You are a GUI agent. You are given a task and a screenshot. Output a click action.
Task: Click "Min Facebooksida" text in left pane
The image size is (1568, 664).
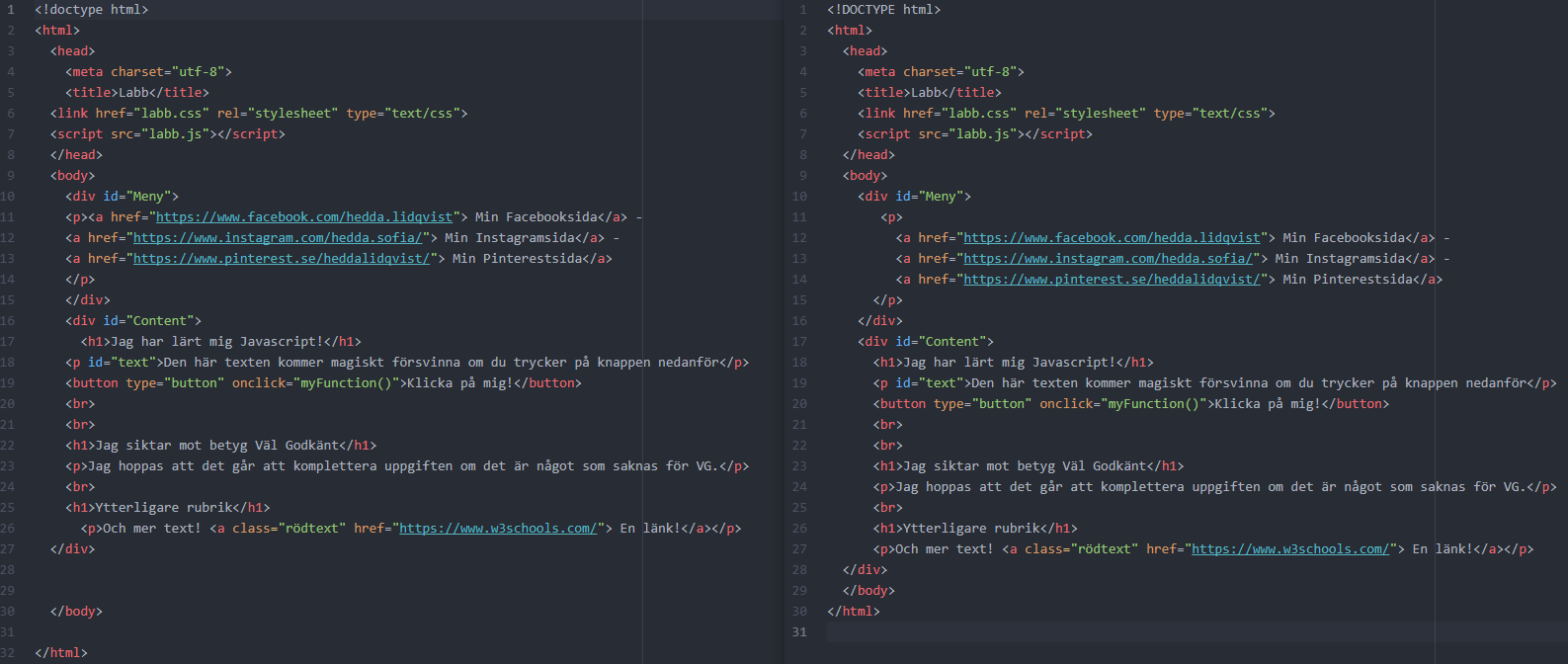536,217
